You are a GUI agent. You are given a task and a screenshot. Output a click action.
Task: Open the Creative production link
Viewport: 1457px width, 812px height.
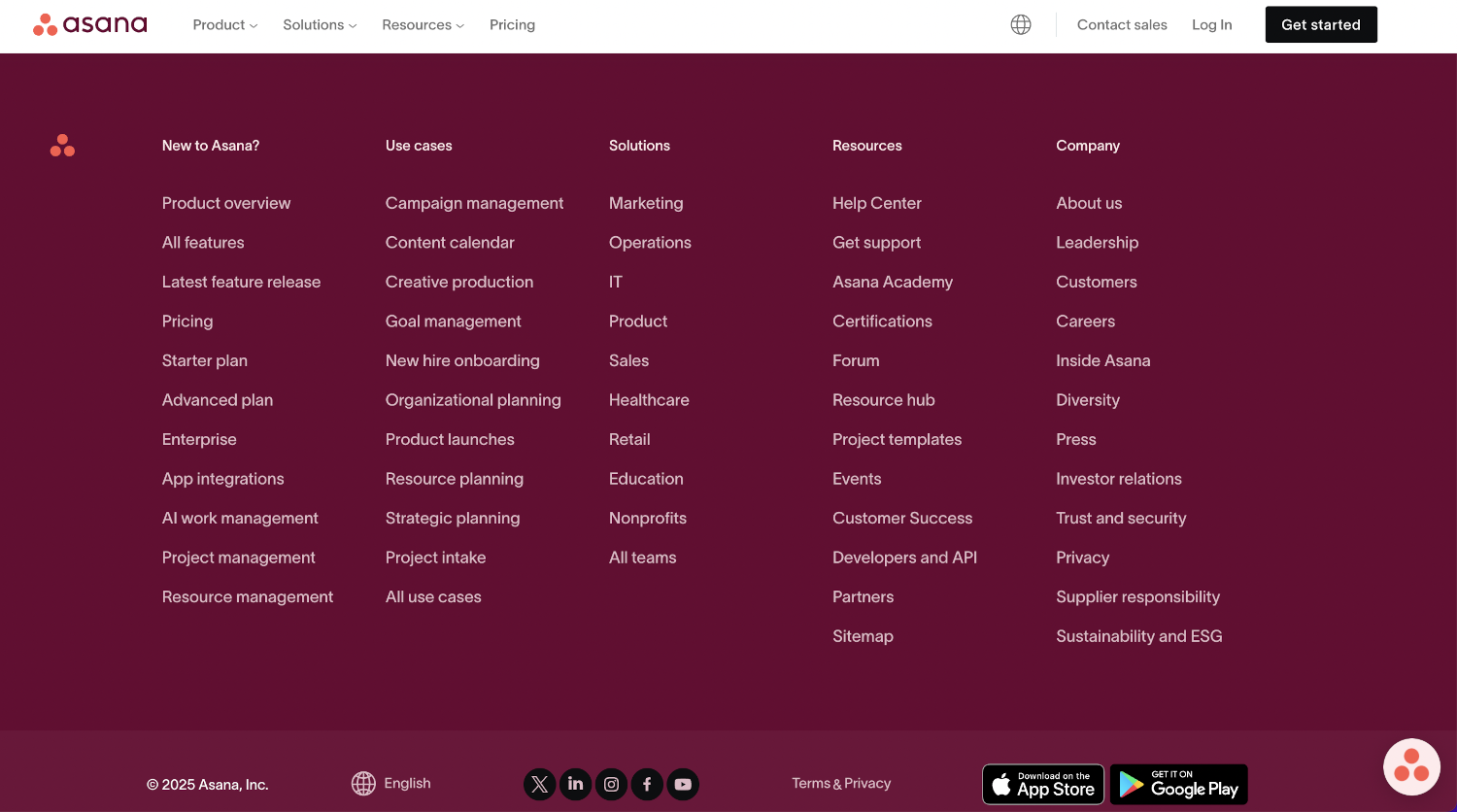[x=459, y=282]
